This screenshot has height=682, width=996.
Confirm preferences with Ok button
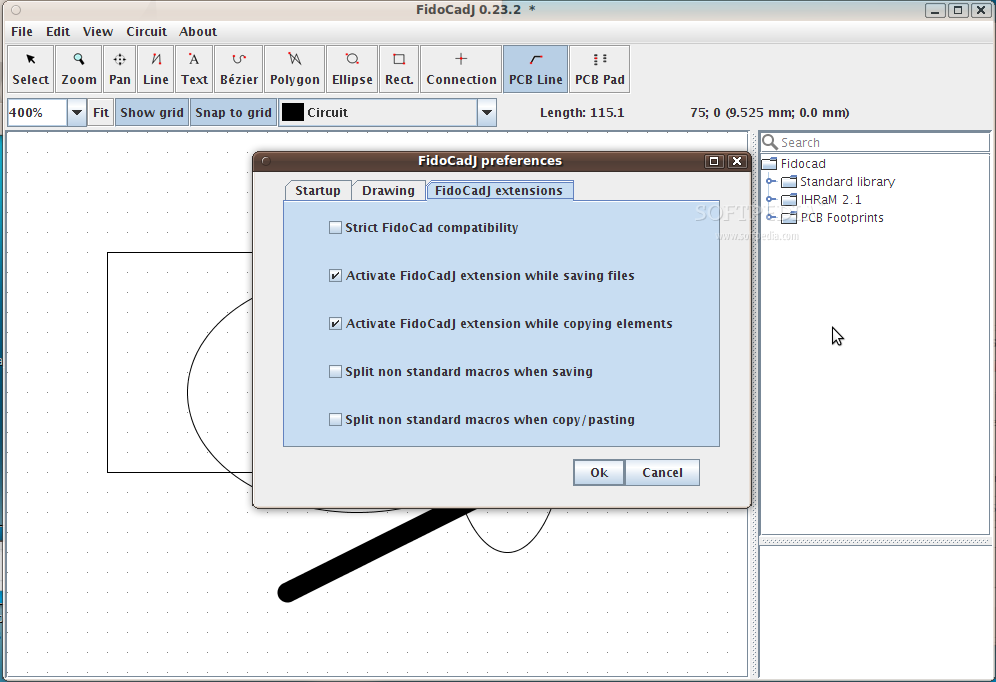tap(599, 472)
